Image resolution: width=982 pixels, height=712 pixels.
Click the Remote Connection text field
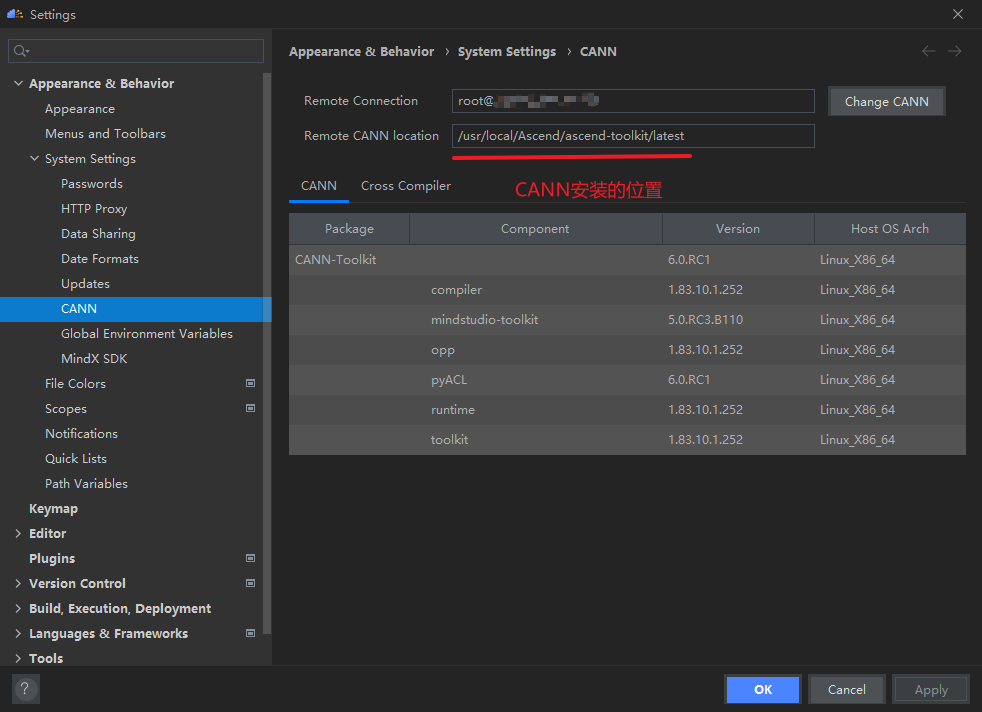click(633, 101)
